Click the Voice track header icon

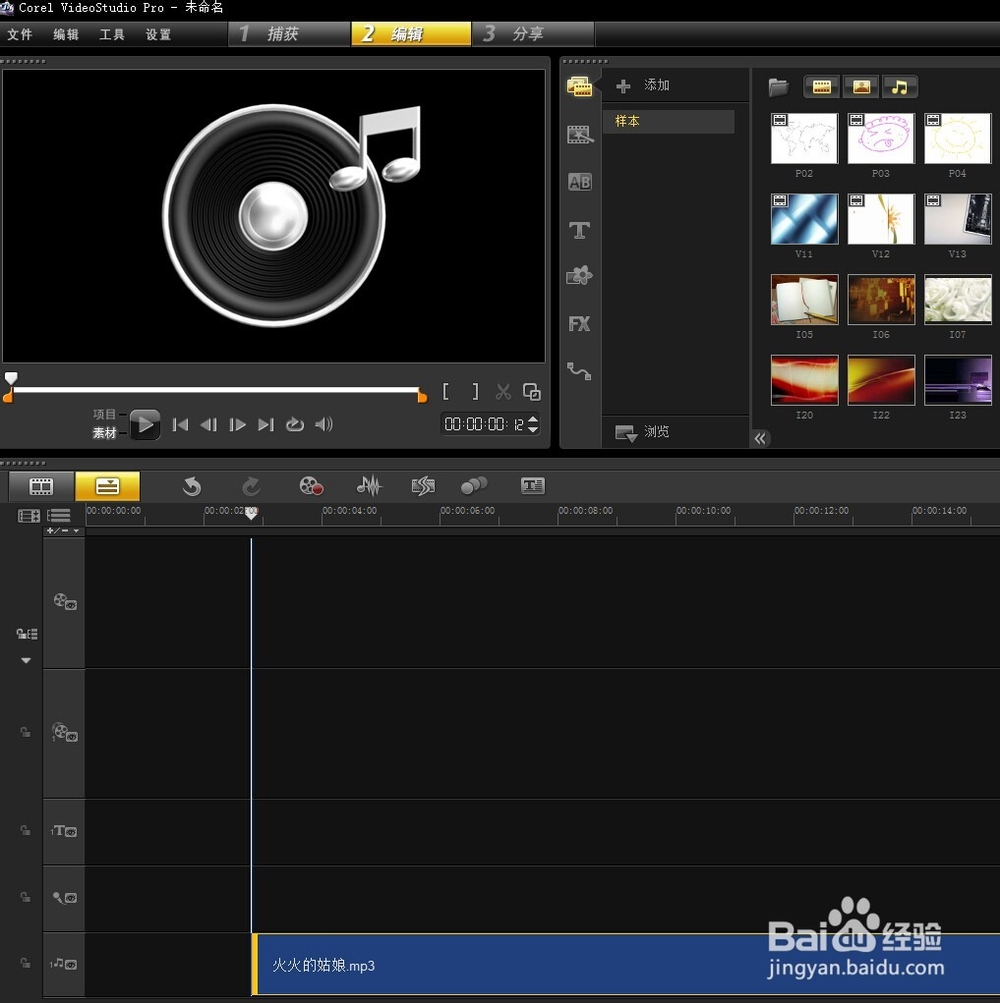tap(64, 897)
